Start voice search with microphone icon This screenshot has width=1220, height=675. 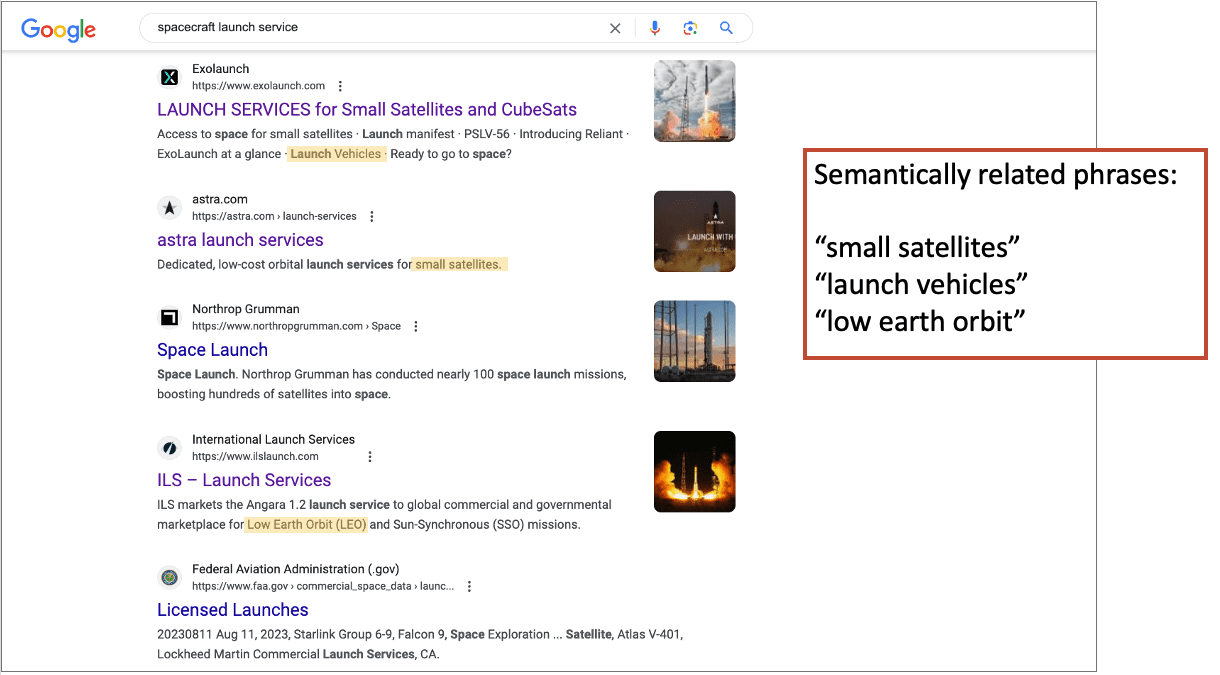(x=655, y=28)
